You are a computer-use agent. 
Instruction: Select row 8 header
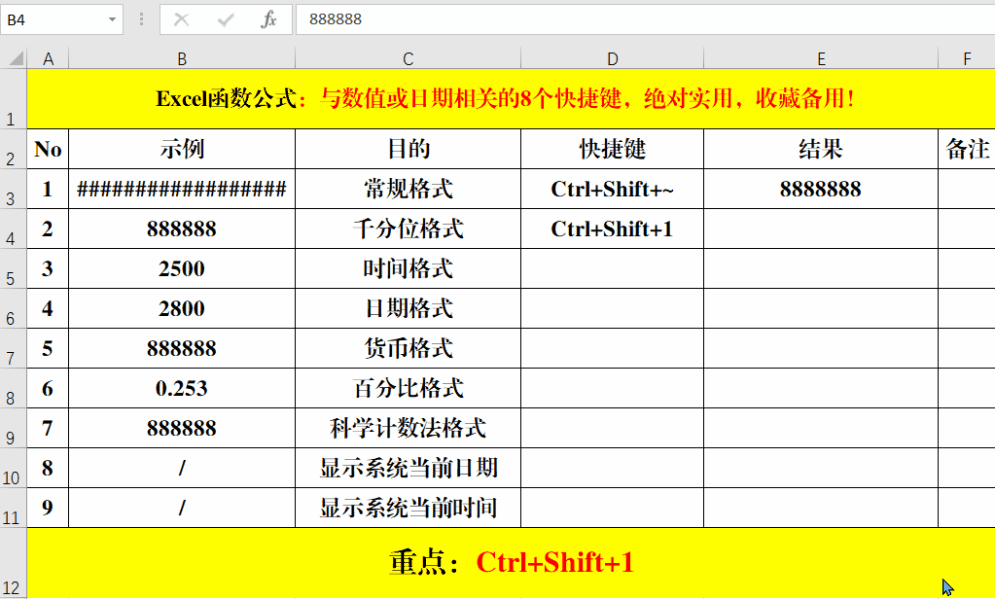(x=13, y=389)
